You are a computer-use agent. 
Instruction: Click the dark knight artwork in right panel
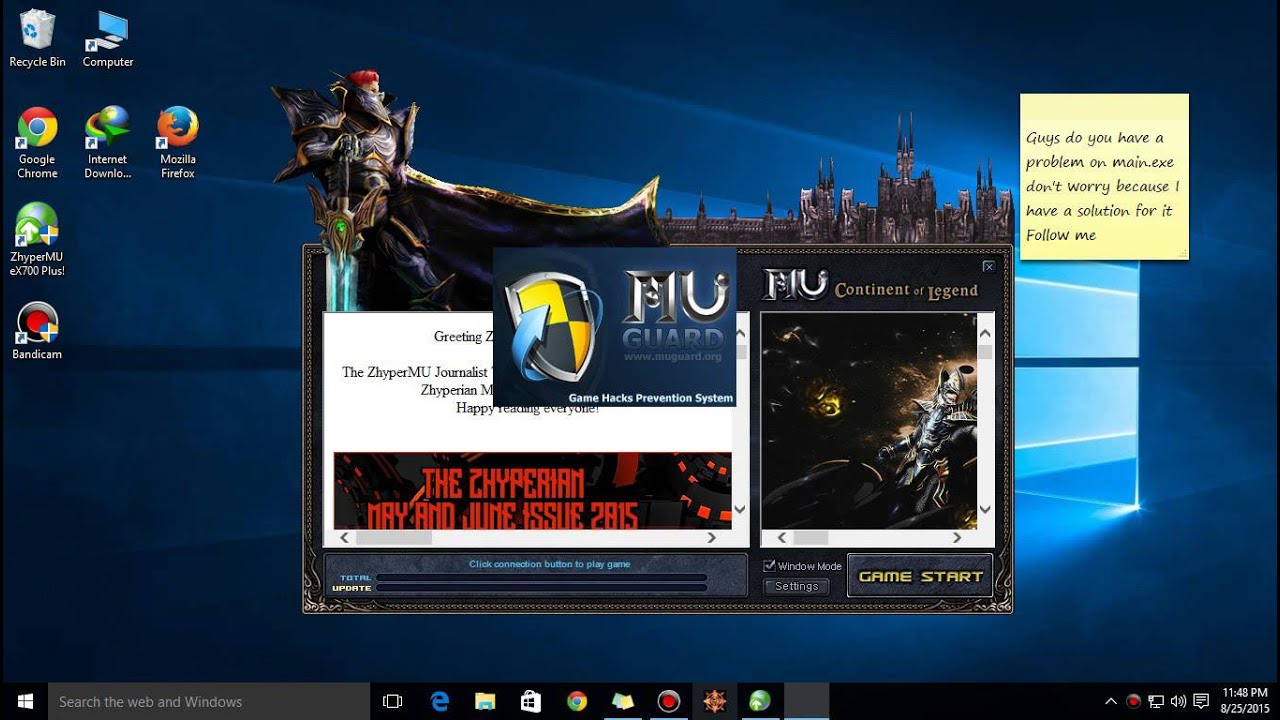pos(869,421)
